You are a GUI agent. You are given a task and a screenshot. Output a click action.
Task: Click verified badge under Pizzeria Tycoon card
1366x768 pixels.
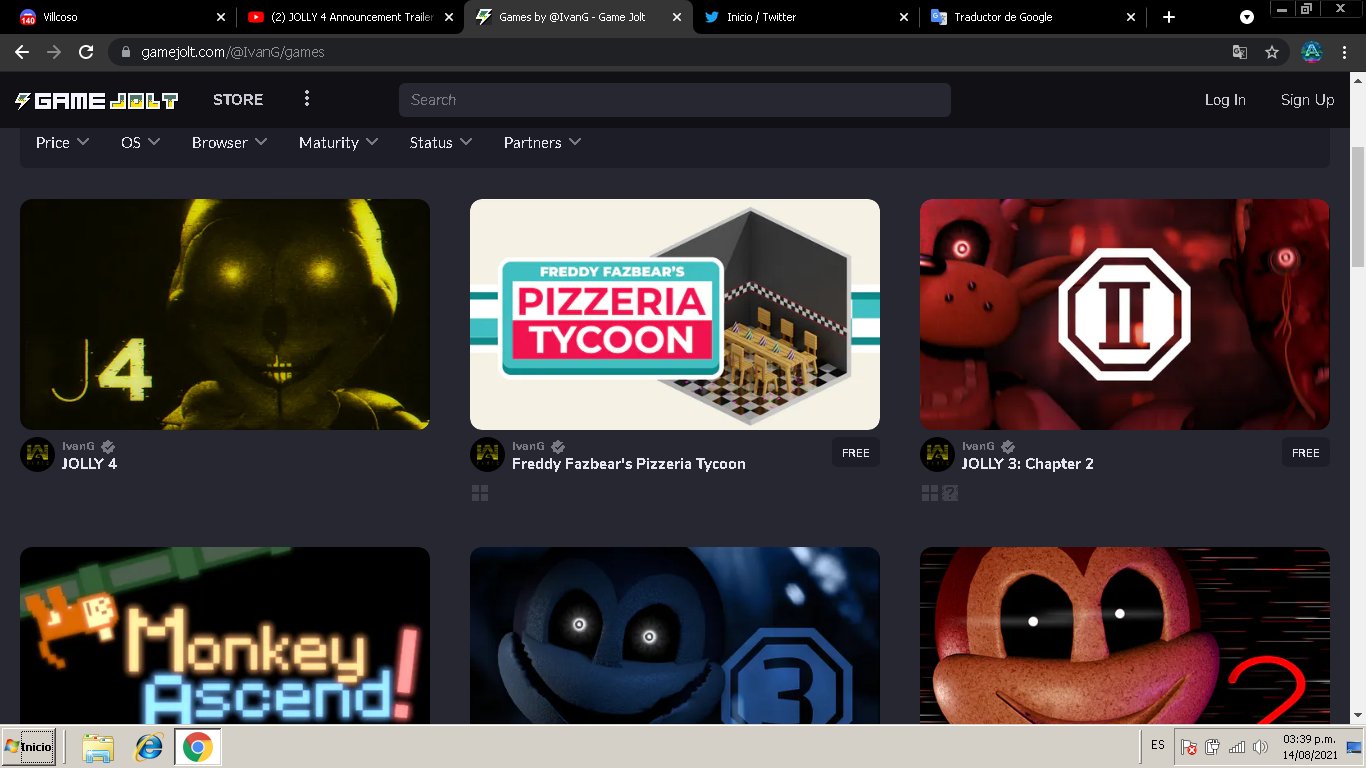click(x=558, y=447)
